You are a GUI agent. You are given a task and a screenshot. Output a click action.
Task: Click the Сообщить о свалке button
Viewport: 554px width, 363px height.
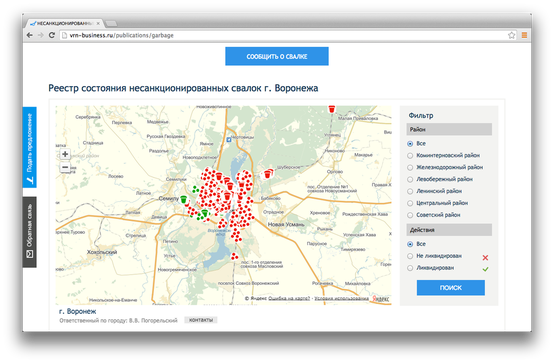pos(277,56)
